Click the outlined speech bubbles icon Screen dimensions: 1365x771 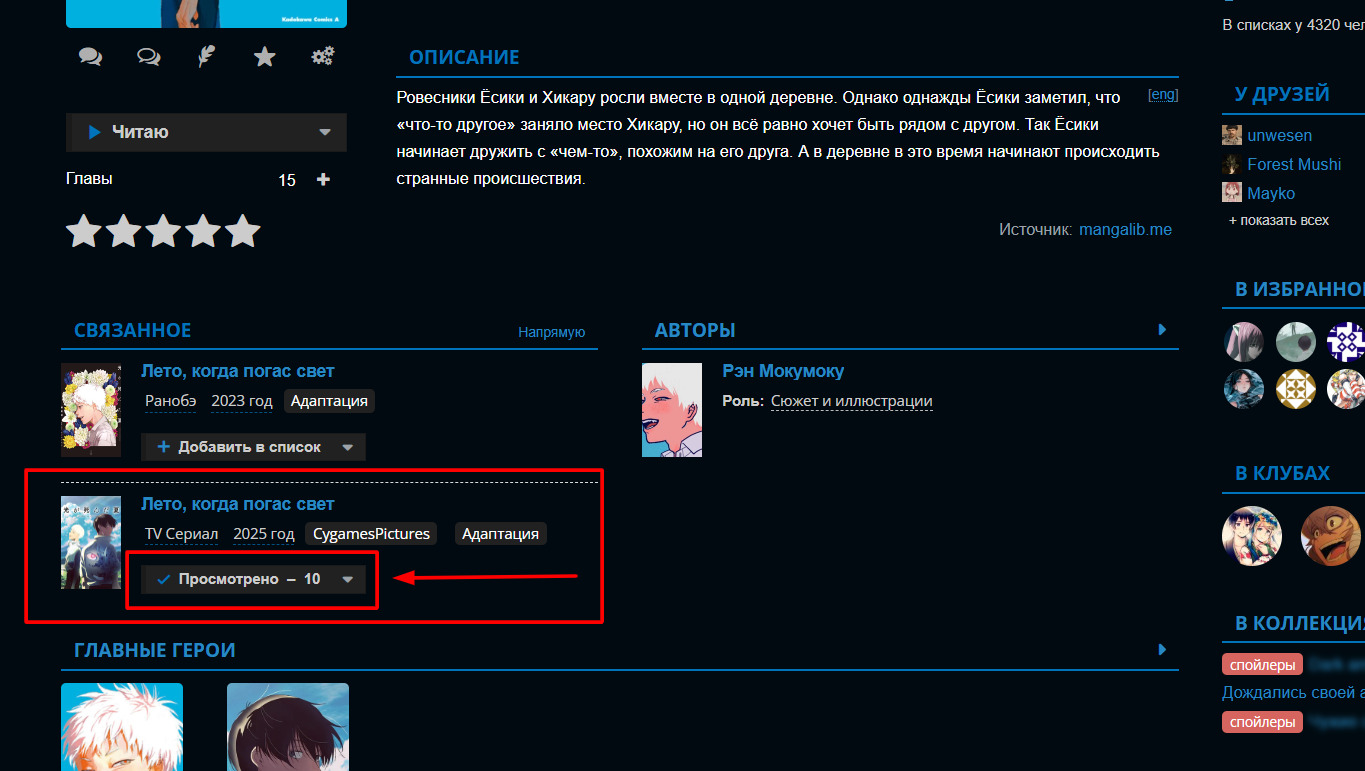148,57
